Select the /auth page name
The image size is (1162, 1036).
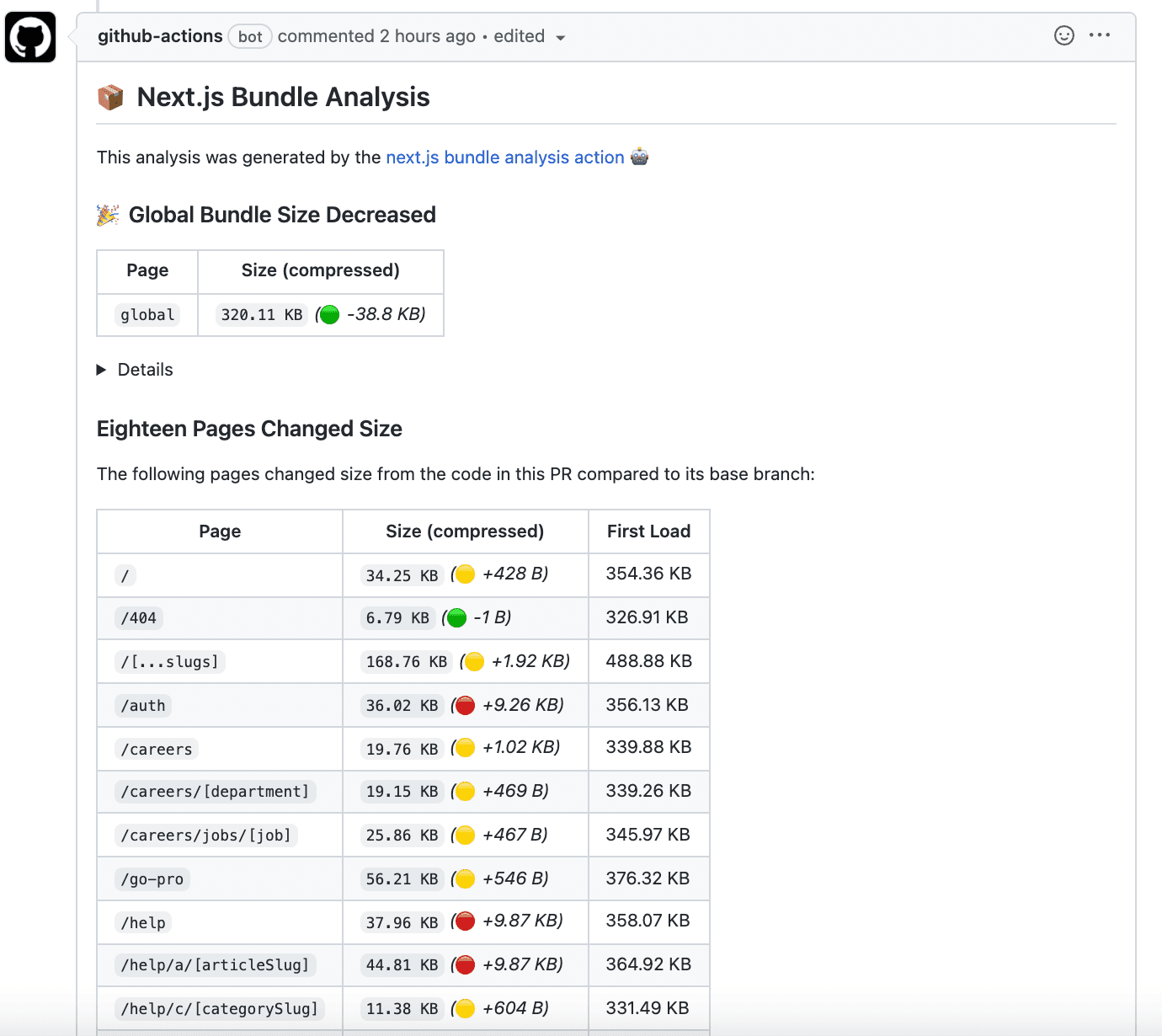coord(143,706)
